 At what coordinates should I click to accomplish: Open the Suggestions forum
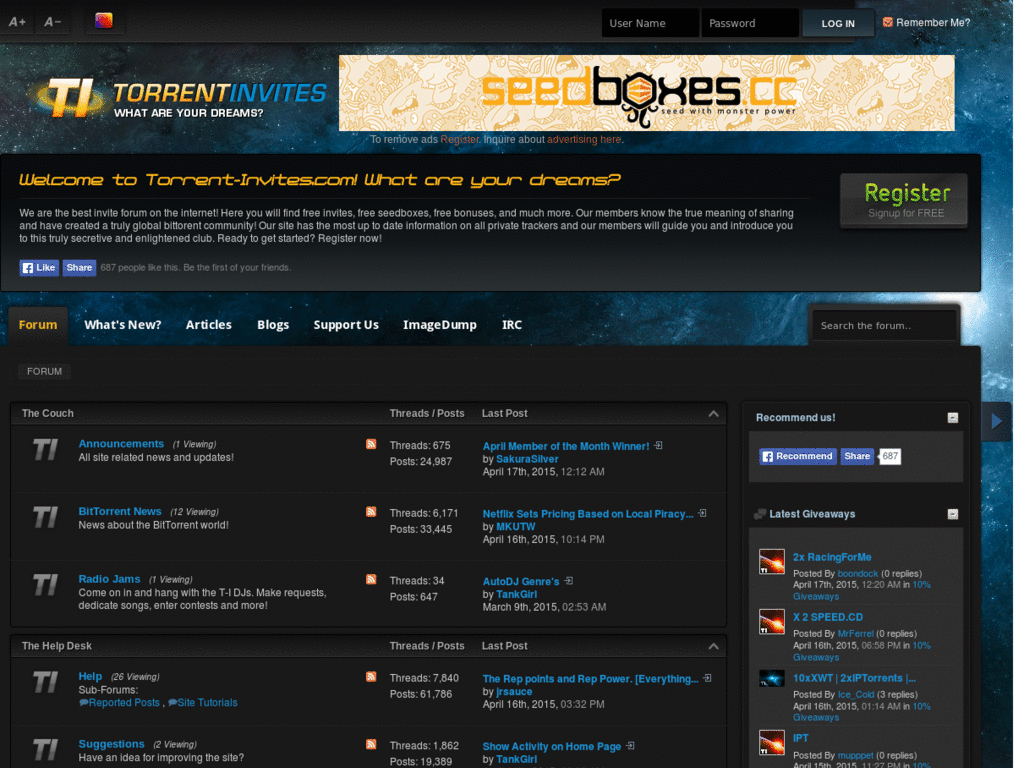tap(111, 744)
